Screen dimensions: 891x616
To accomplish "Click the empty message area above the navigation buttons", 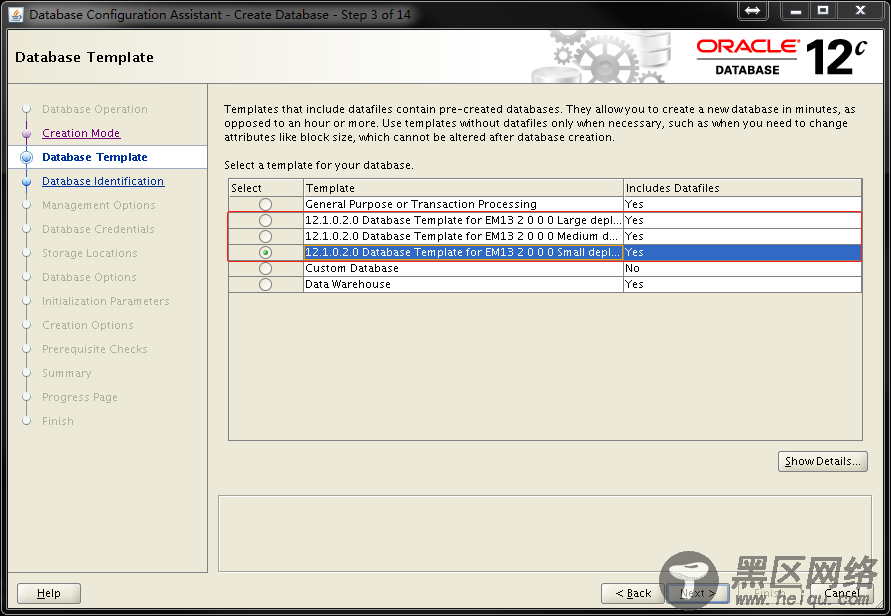I will [x=544, y=534].
